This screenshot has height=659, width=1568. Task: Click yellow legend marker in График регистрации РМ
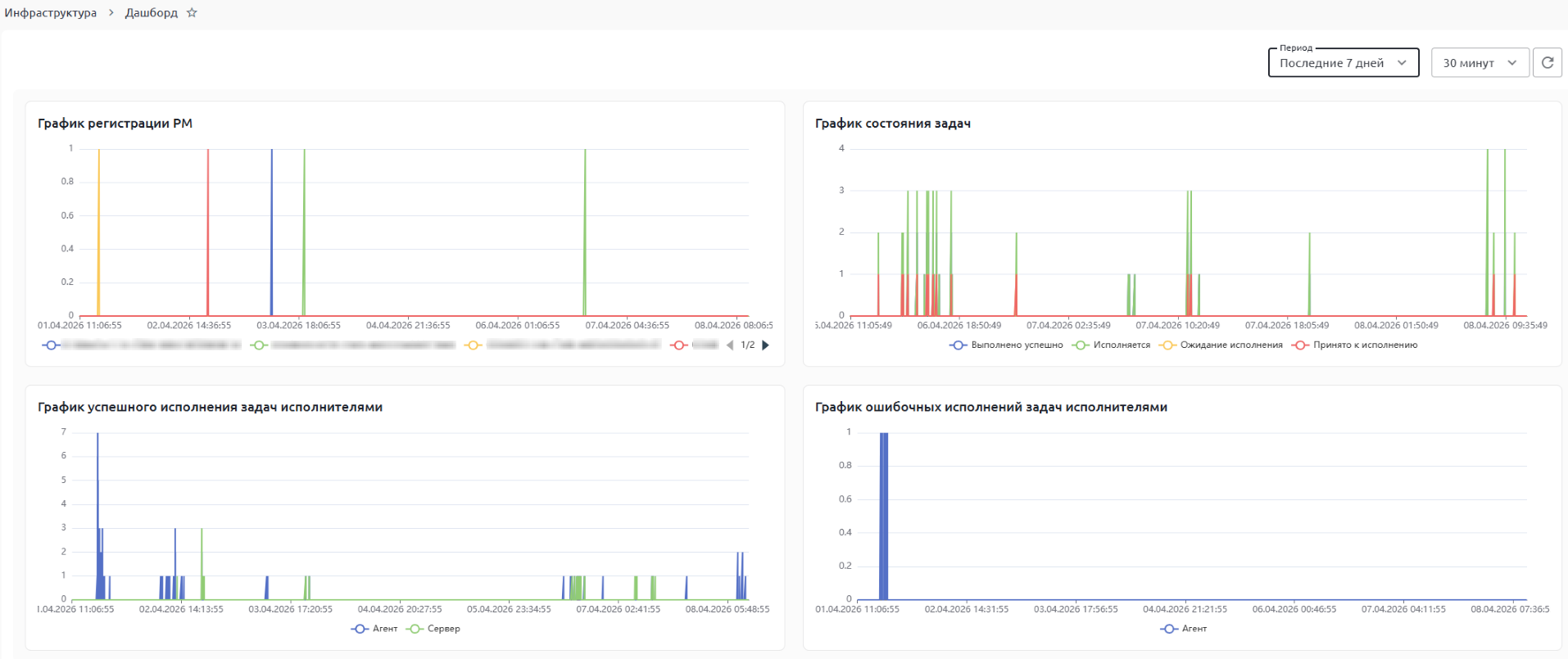coord(474,345)
